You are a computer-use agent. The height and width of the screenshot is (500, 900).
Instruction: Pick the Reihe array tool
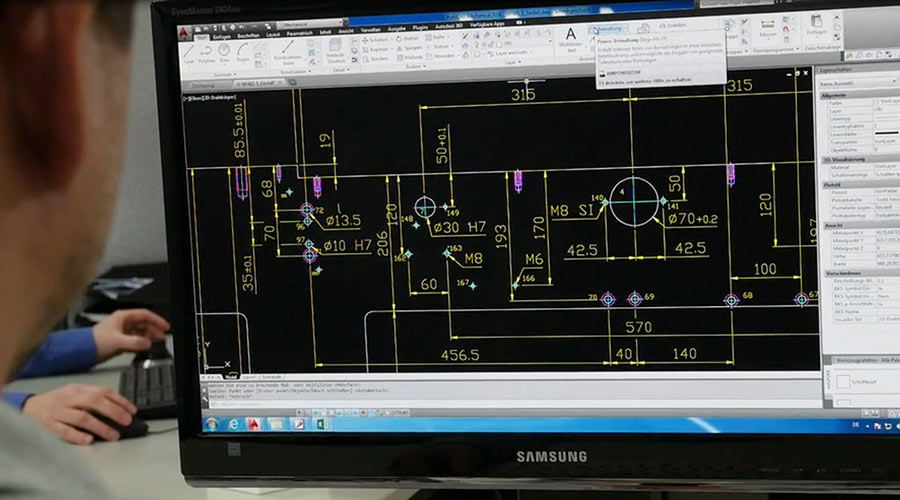[437, 38]
